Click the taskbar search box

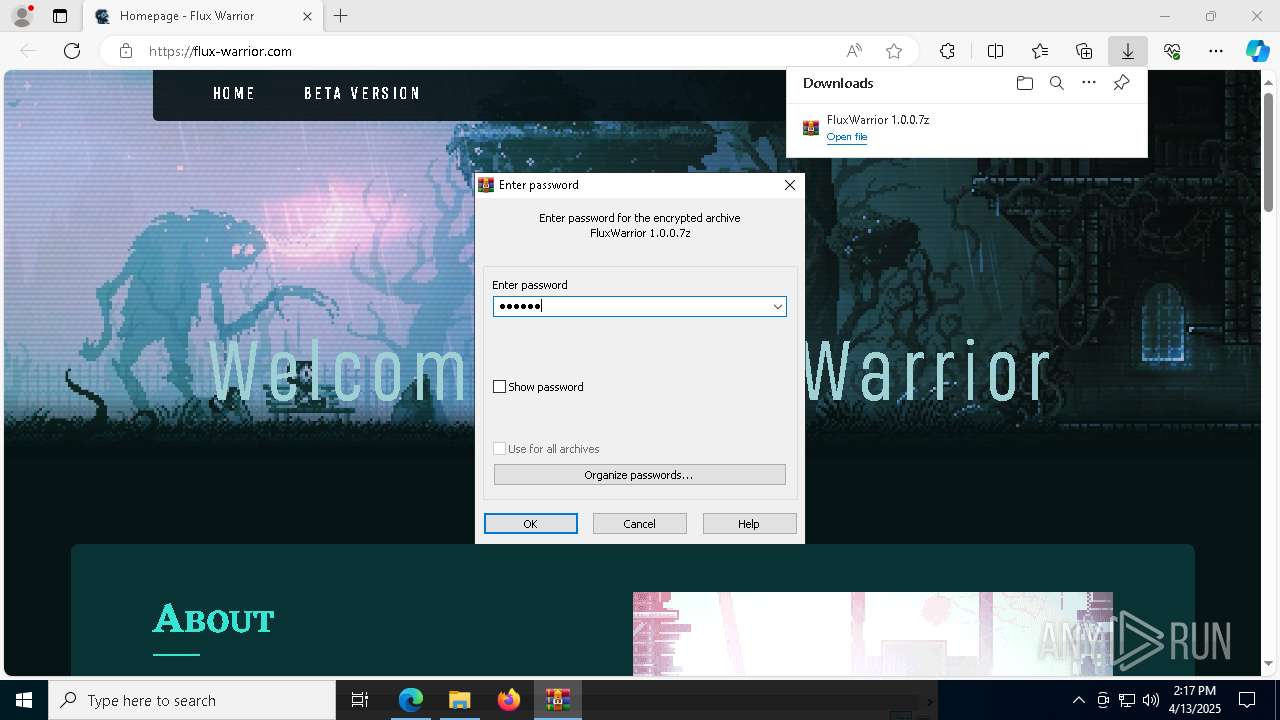(192, 700)
